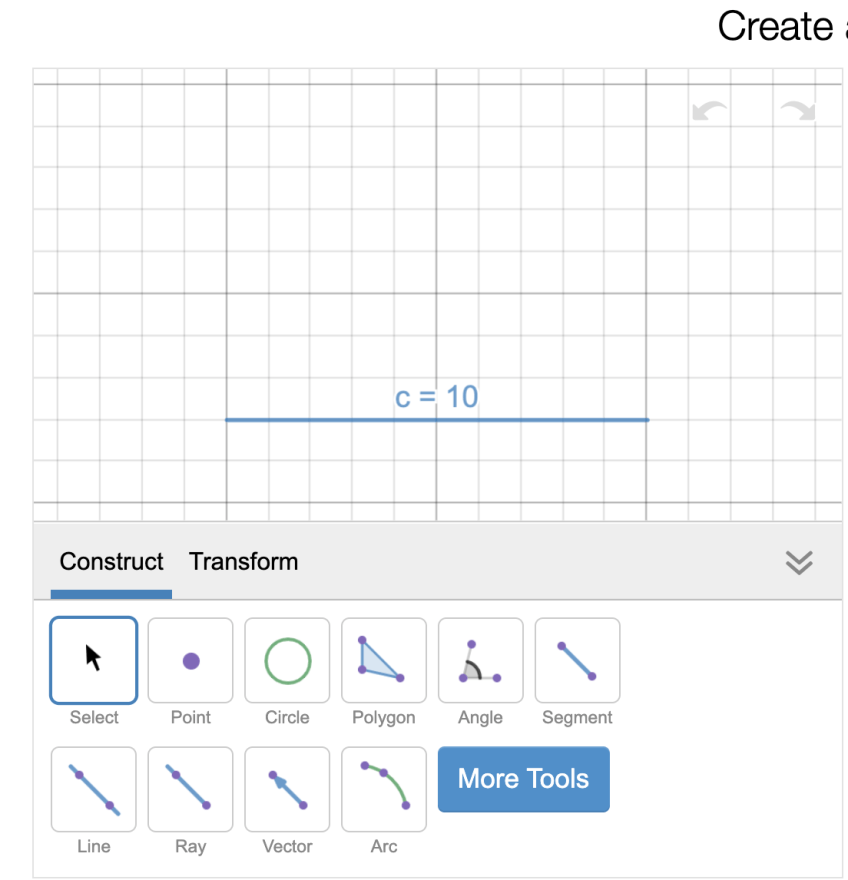The height and width of the screenshot is (880, 848).
Task: Click the undo arrow
Action: (x=709, y=111)
